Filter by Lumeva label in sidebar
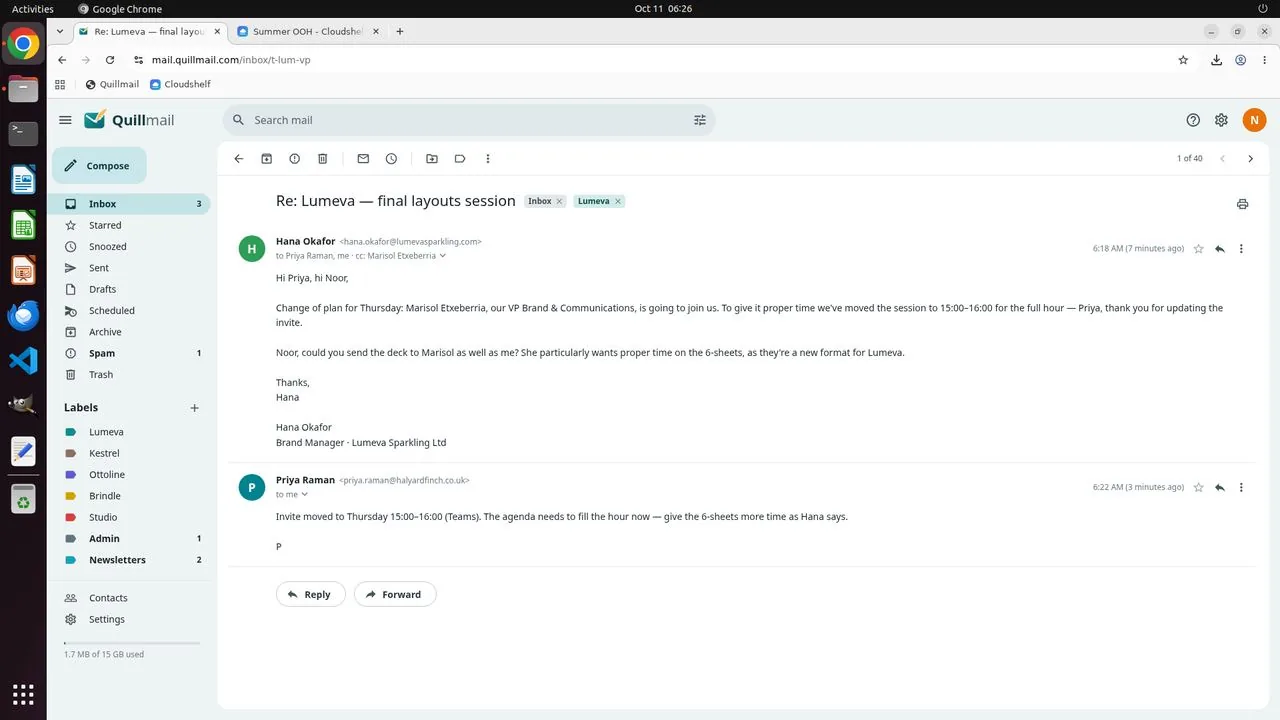1280x720 pixels. pyautogui.click(x=130, y=432)
